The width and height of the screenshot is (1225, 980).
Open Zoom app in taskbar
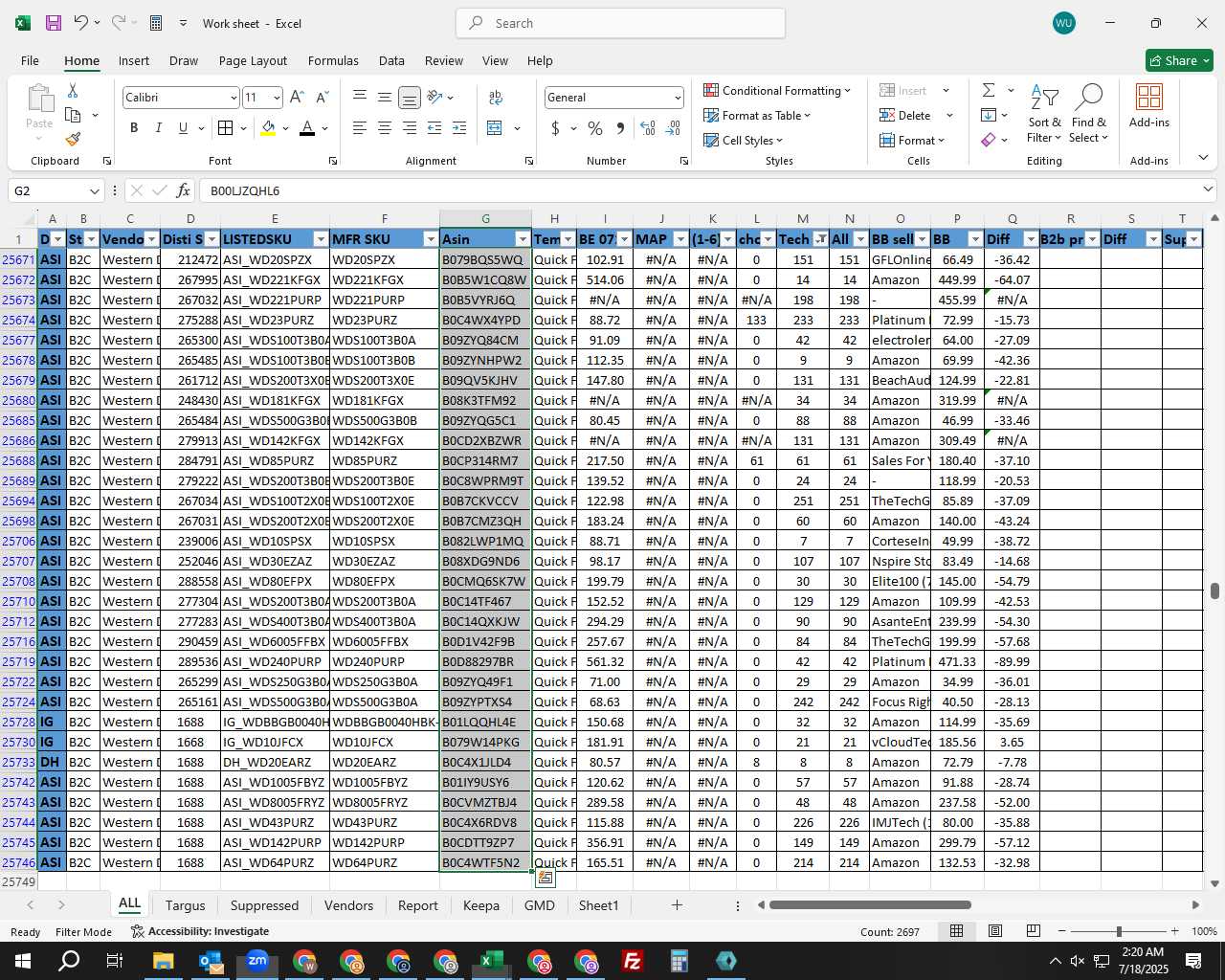[x=257, y=961]
